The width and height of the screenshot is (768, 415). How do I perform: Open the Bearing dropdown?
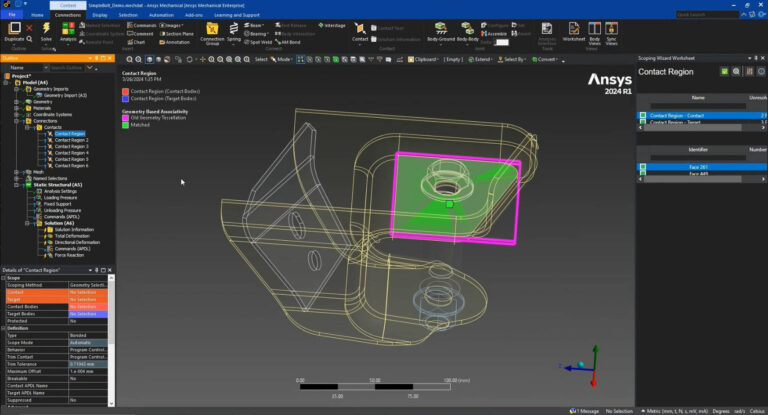(256, 34)
